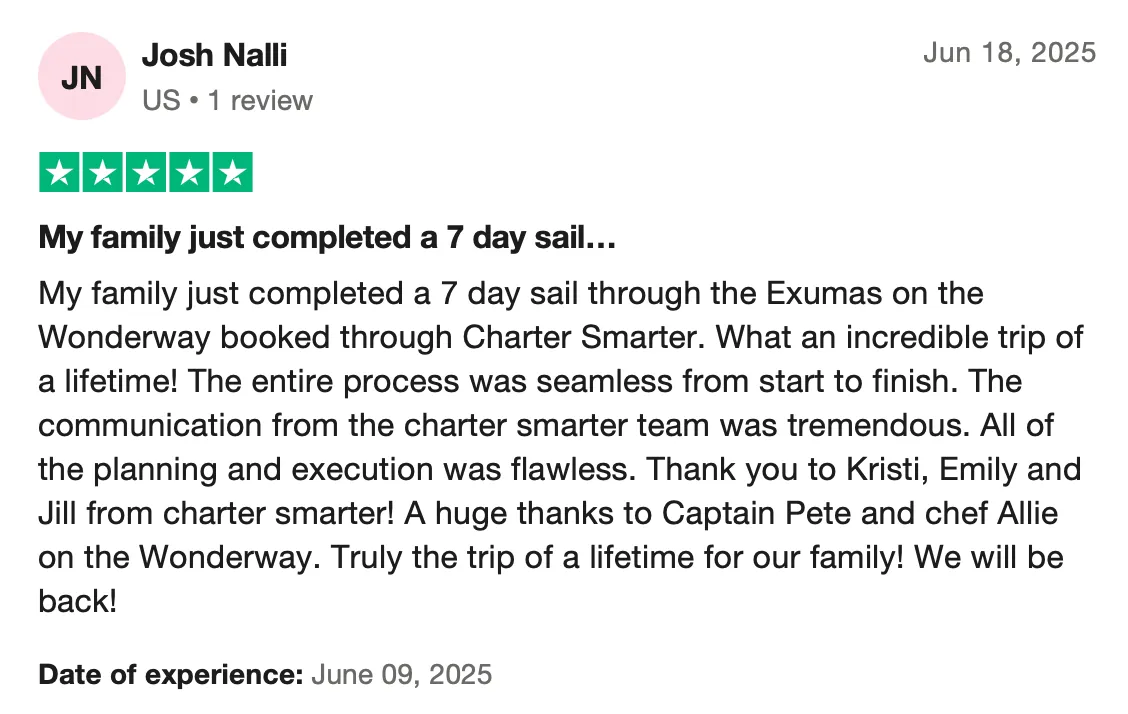Open the "My family just completed" review title

click(326, 238)
